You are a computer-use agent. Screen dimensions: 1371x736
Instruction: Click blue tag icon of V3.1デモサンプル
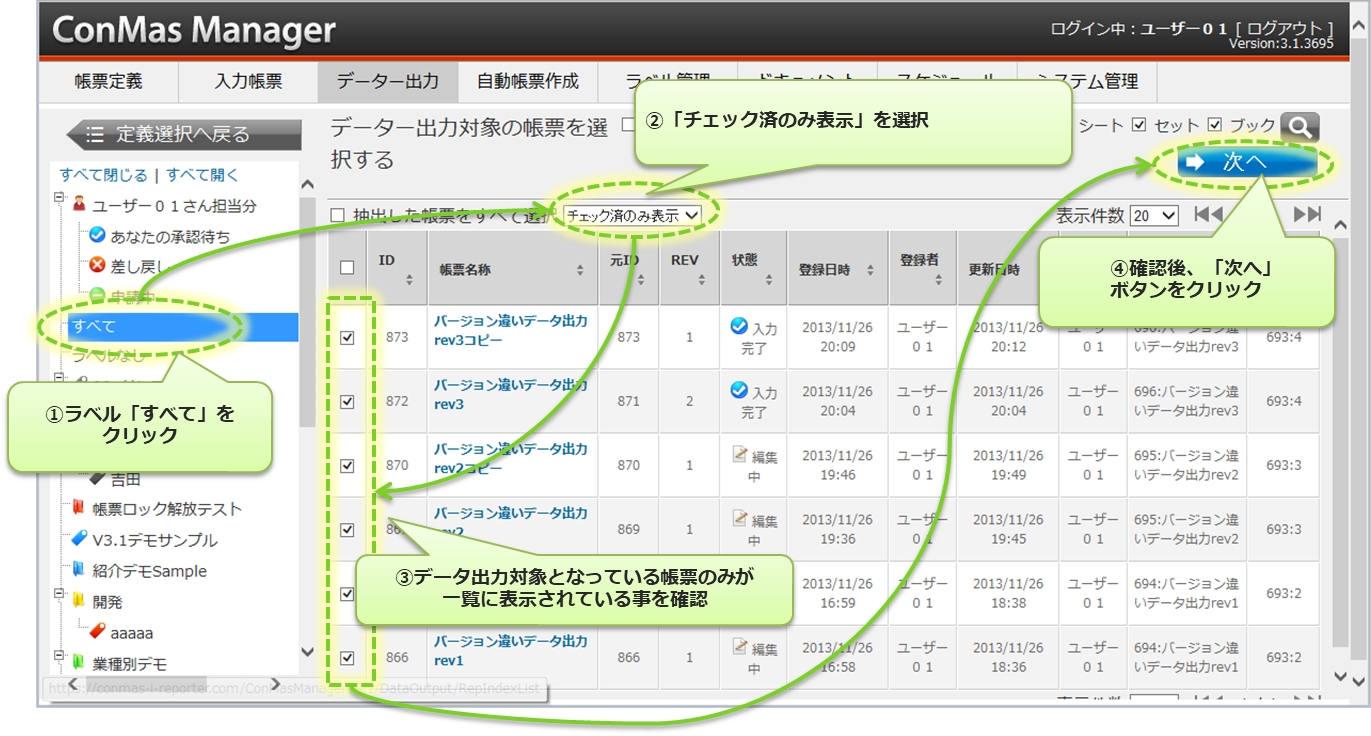point(79,538)
